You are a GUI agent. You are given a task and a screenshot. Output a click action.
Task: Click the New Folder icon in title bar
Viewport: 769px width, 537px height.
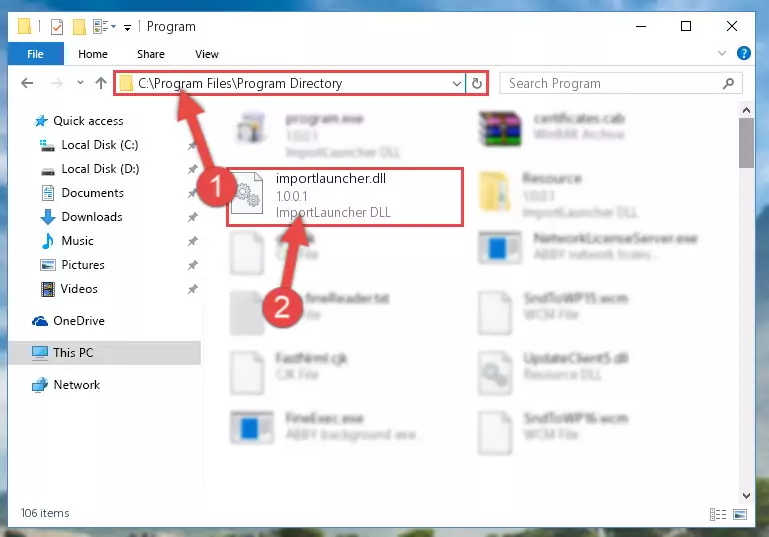point(79,26)
